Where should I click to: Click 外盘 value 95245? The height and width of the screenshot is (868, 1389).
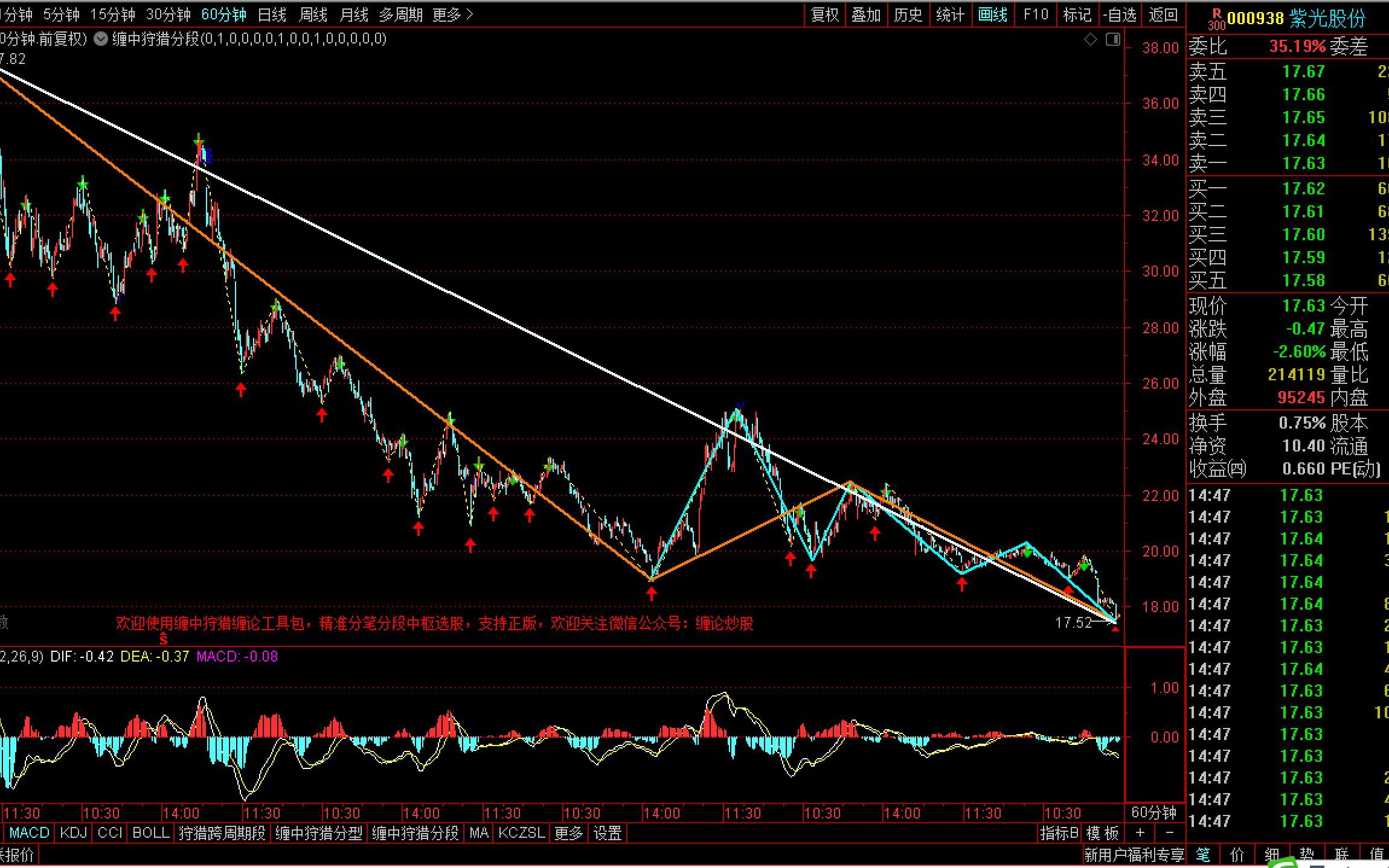(1301, 397)
